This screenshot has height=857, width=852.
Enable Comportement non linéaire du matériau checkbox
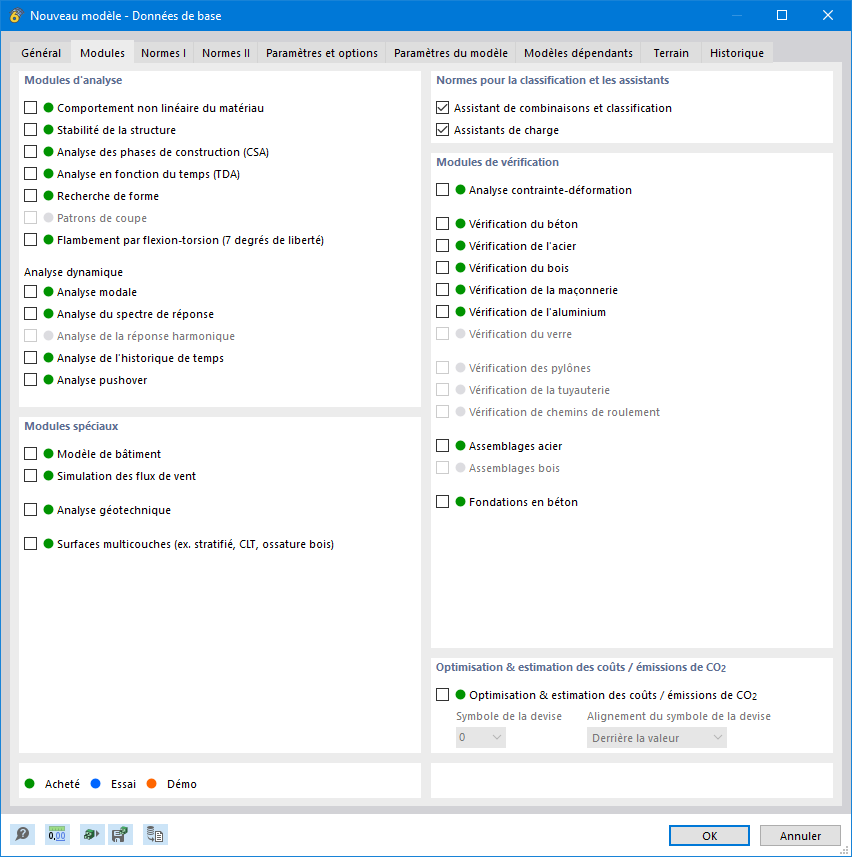click(31, 108)
